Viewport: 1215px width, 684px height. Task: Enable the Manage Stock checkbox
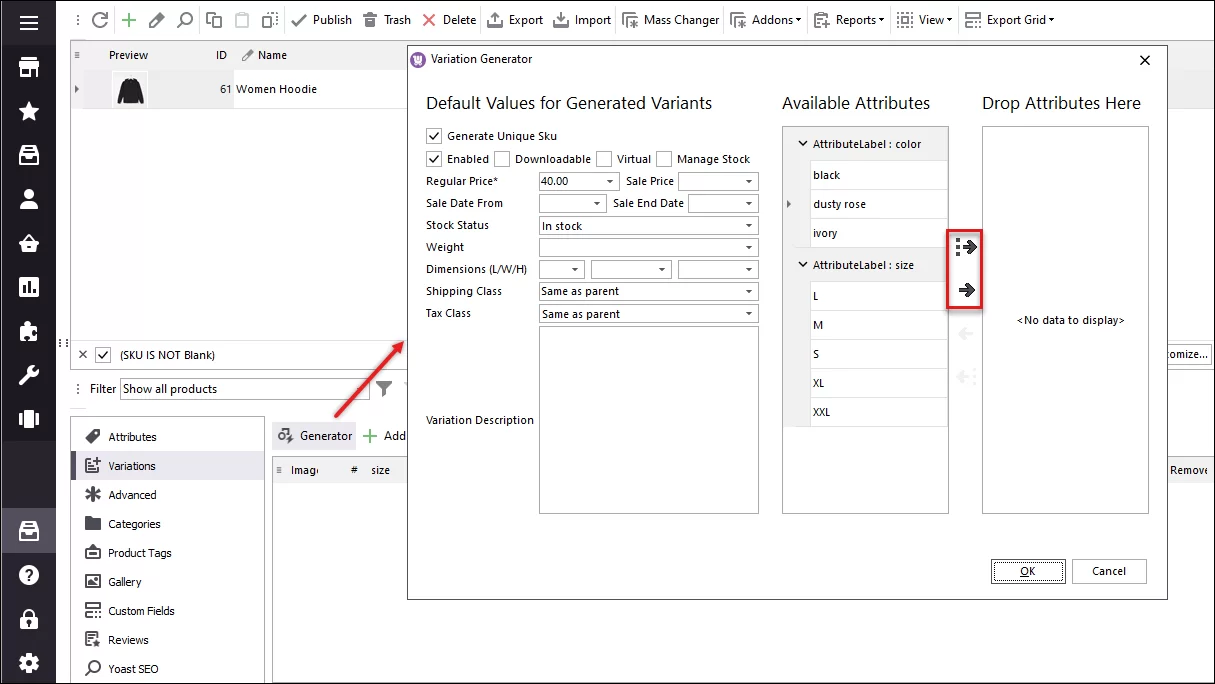pyautogui.click(x=665, y=158)
